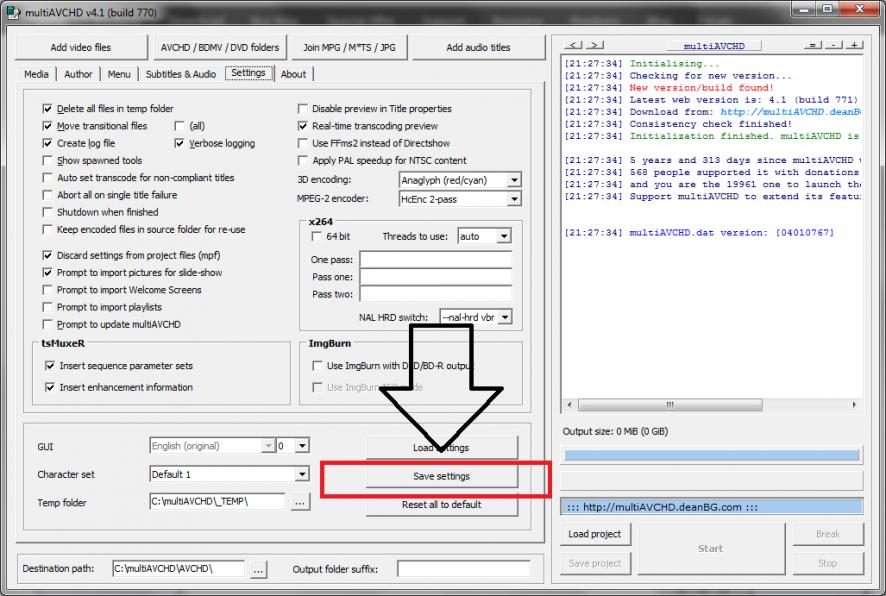Viewport: 886px width, 596px height.
Task: Expand Threads to use dropdown
Action: [x=503, y=237]
